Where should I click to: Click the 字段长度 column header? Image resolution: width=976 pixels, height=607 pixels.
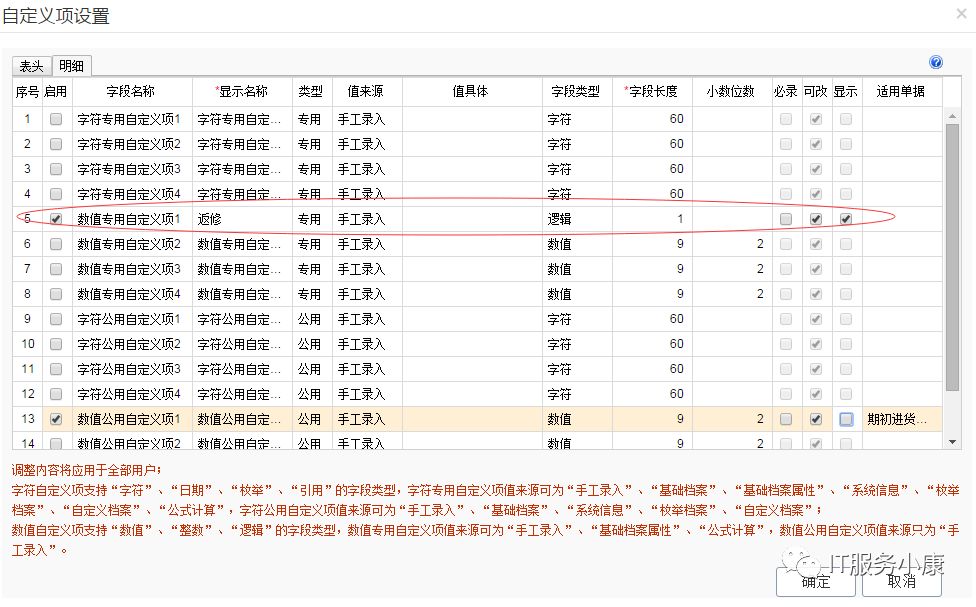pyautogui.click(x=652, y=92)
